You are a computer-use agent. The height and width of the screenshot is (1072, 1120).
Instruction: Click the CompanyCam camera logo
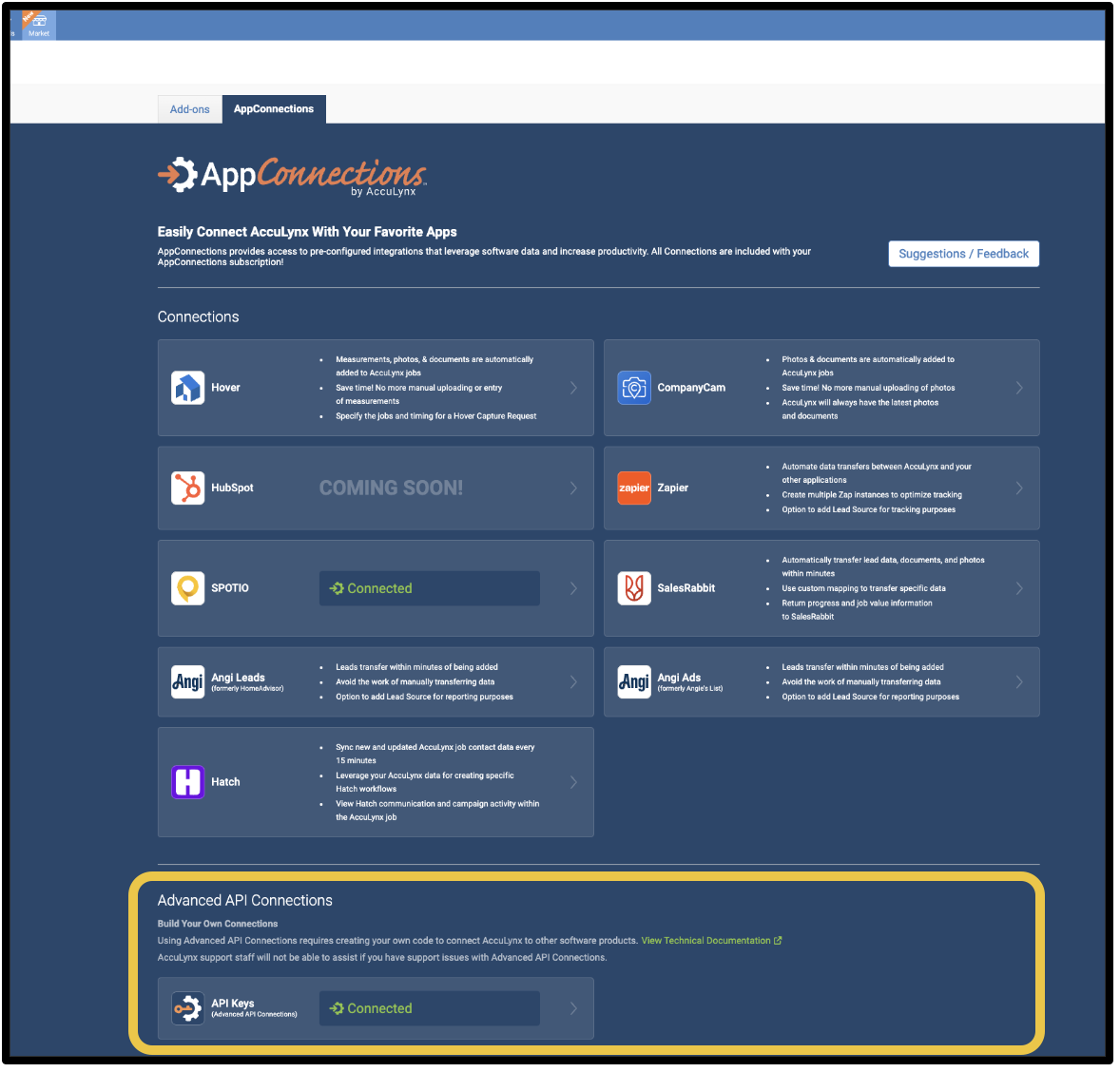636,390
